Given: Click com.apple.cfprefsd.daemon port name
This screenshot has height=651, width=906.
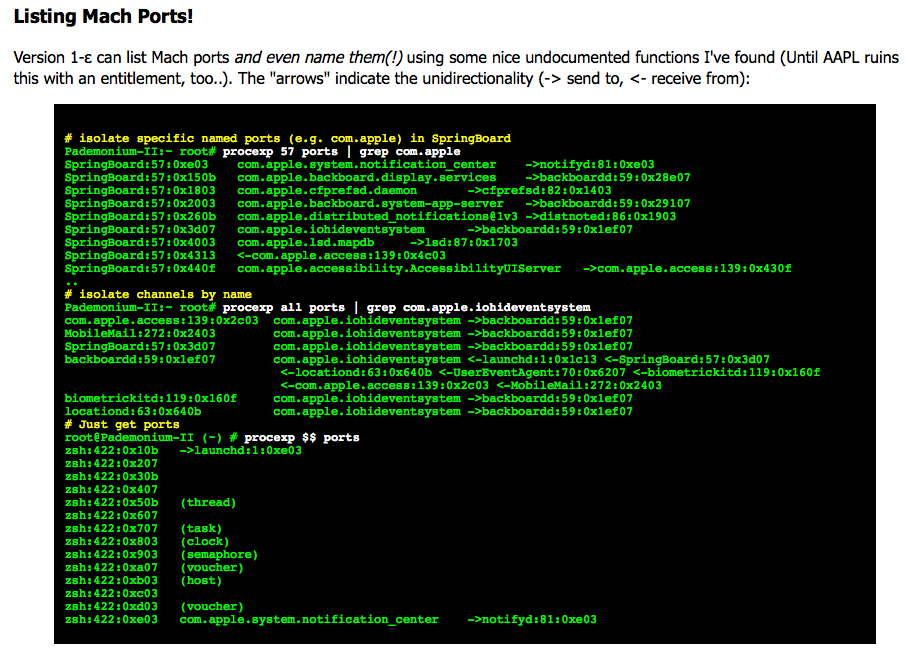Looking at the screenshot, I should click(x=326, y=191).
